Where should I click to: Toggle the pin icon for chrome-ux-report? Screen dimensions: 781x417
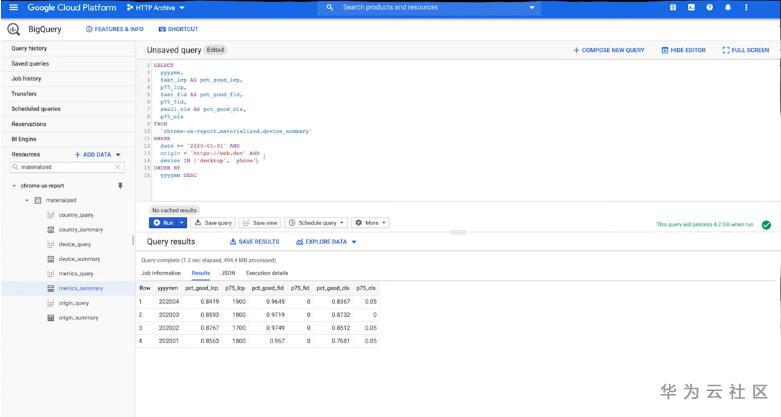(x=120, y=186)
